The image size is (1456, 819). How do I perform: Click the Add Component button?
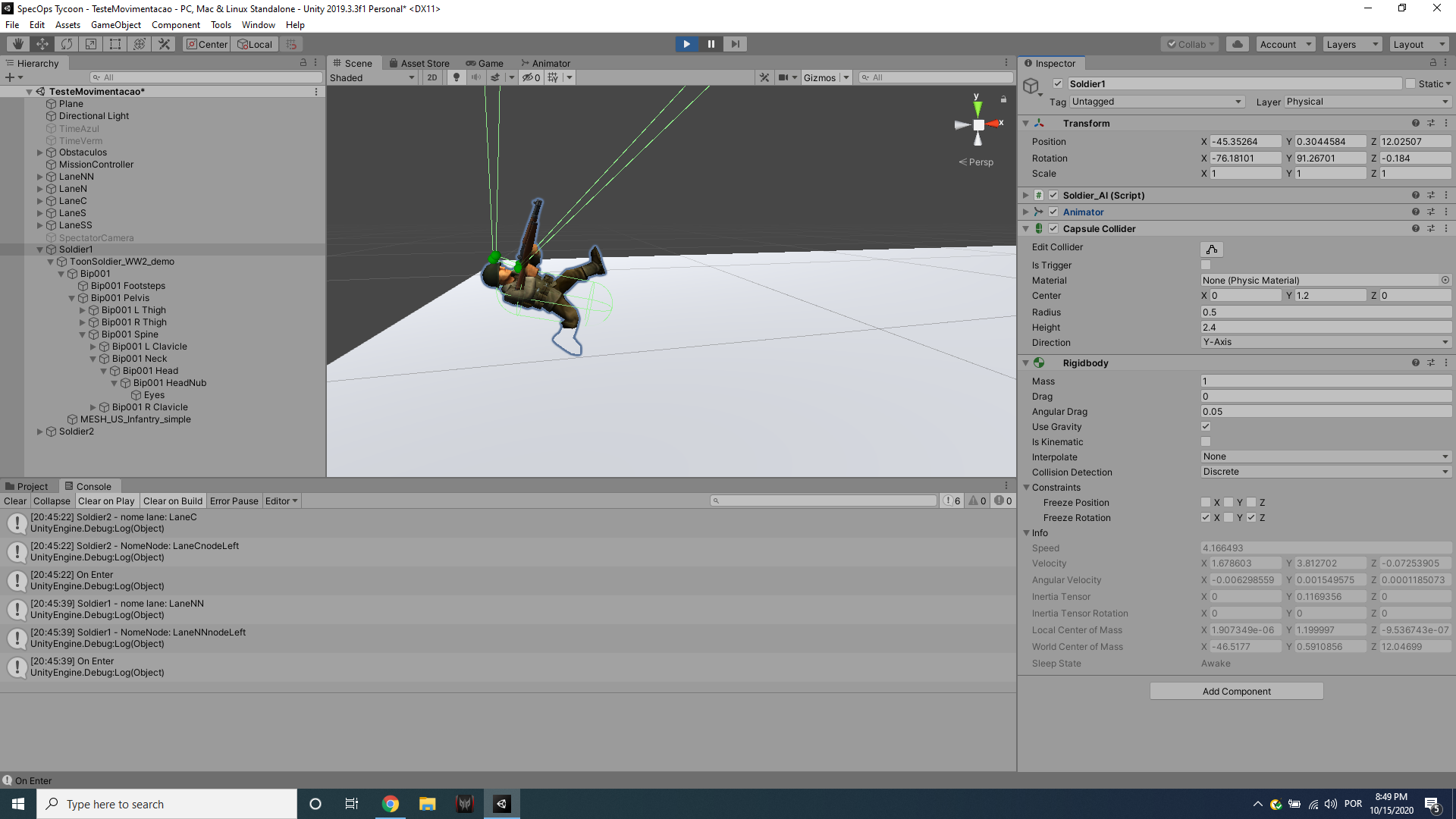point(1235,691)
